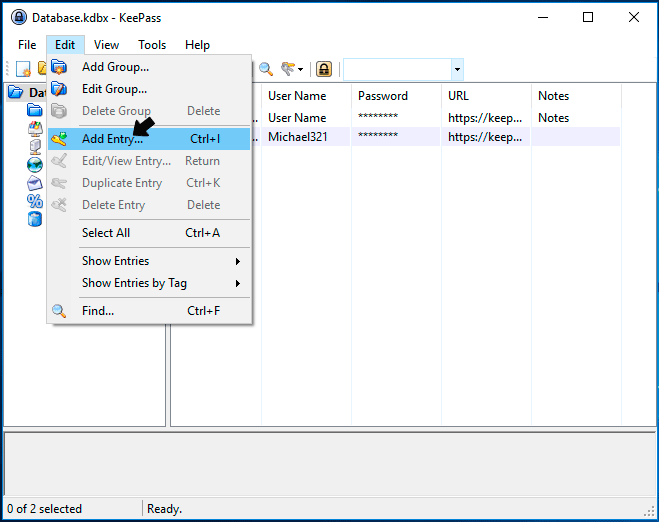Choose Find... in the Edit menu
The height and width of the screenshot is (522, 659).
click(x=149, y=311)
